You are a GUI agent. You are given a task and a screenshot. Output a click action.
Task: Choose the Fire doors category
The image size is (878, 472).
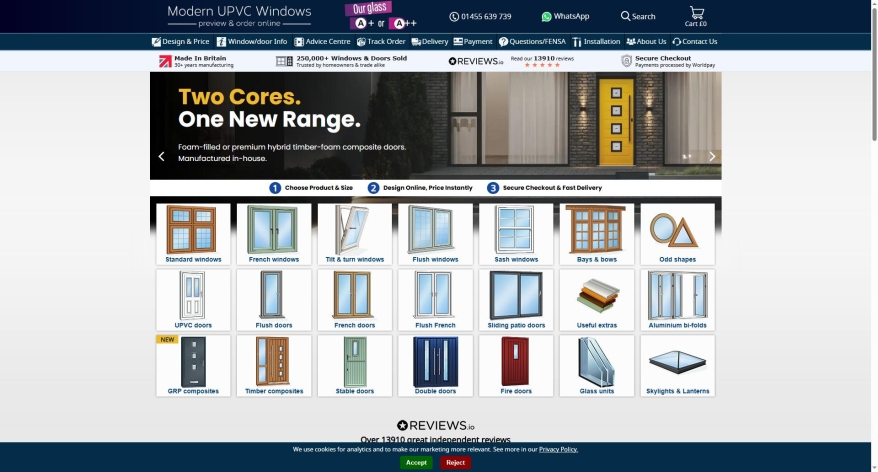pos(516,366)
